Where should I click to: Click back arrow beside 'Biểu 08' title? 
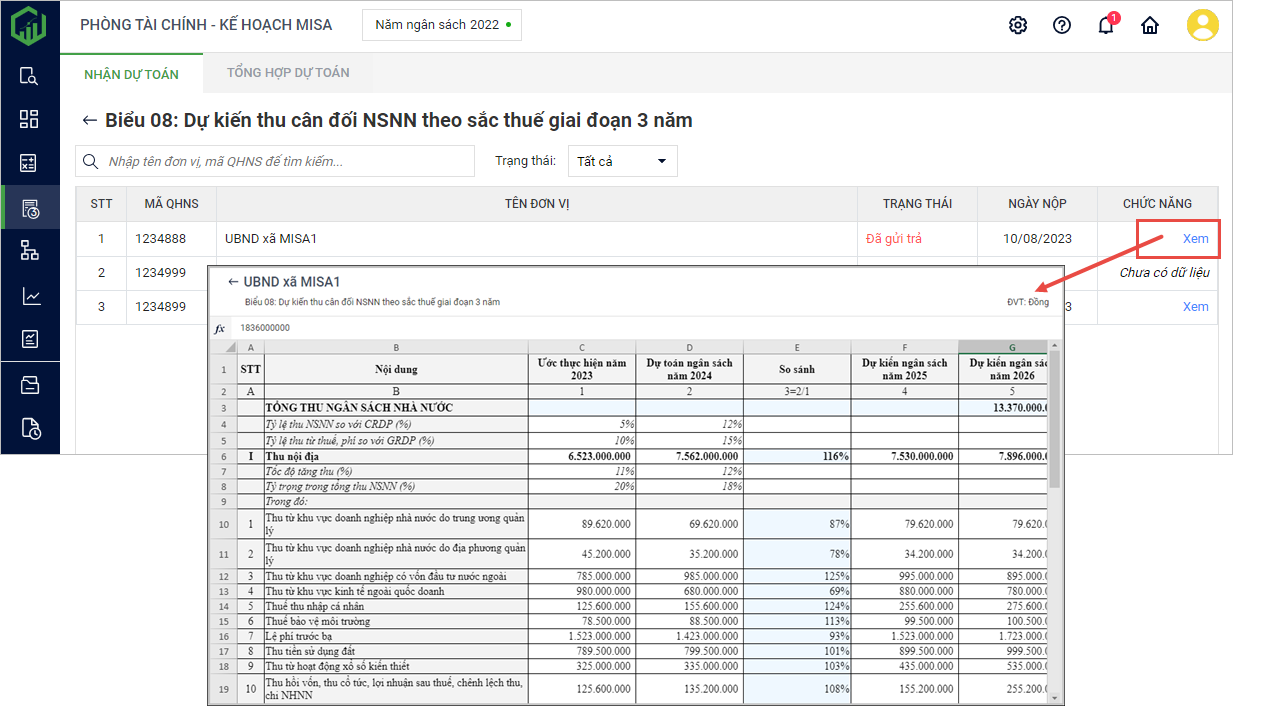click(x=90, y=121)
